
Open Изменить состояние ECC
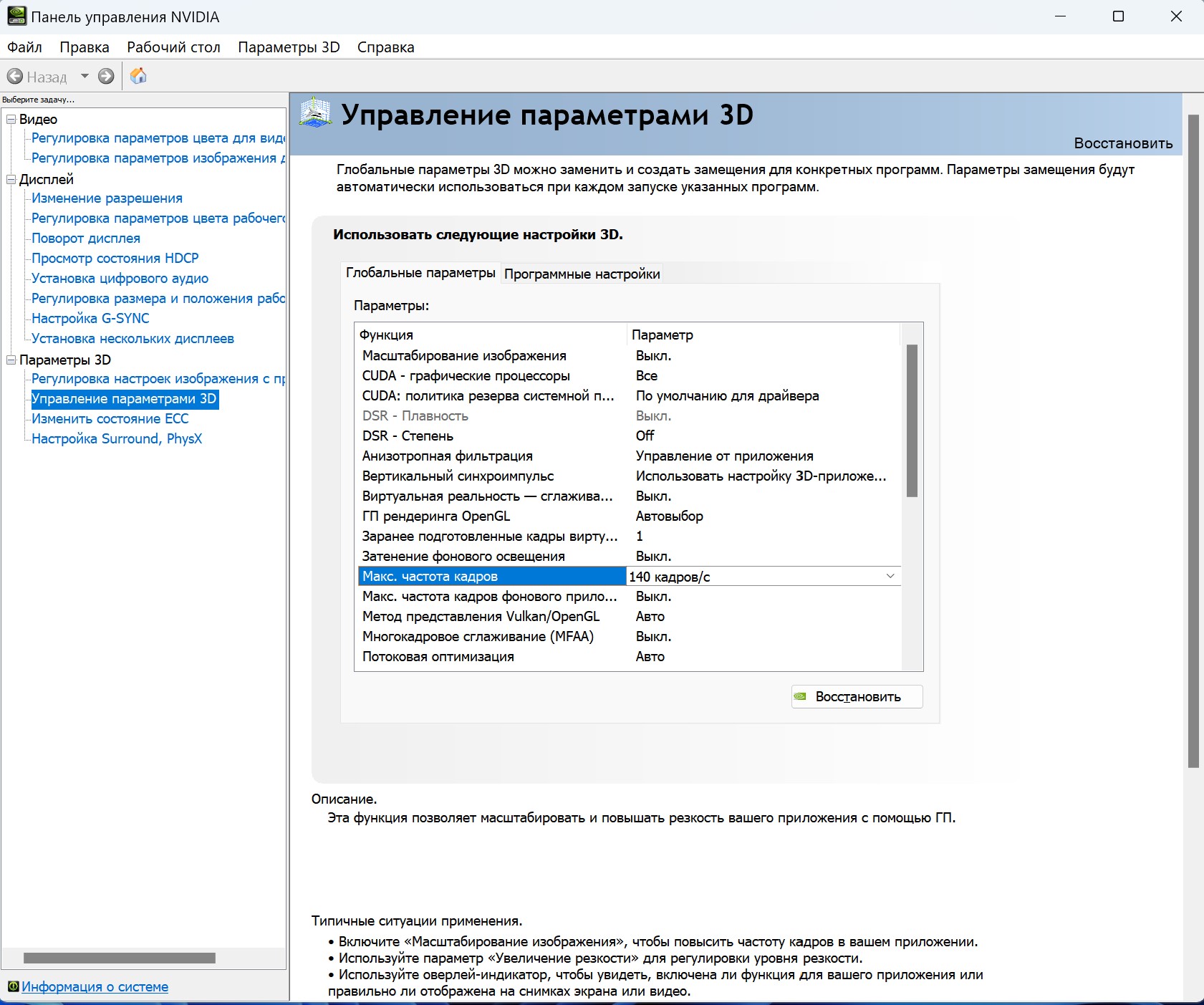coord(110,419)
